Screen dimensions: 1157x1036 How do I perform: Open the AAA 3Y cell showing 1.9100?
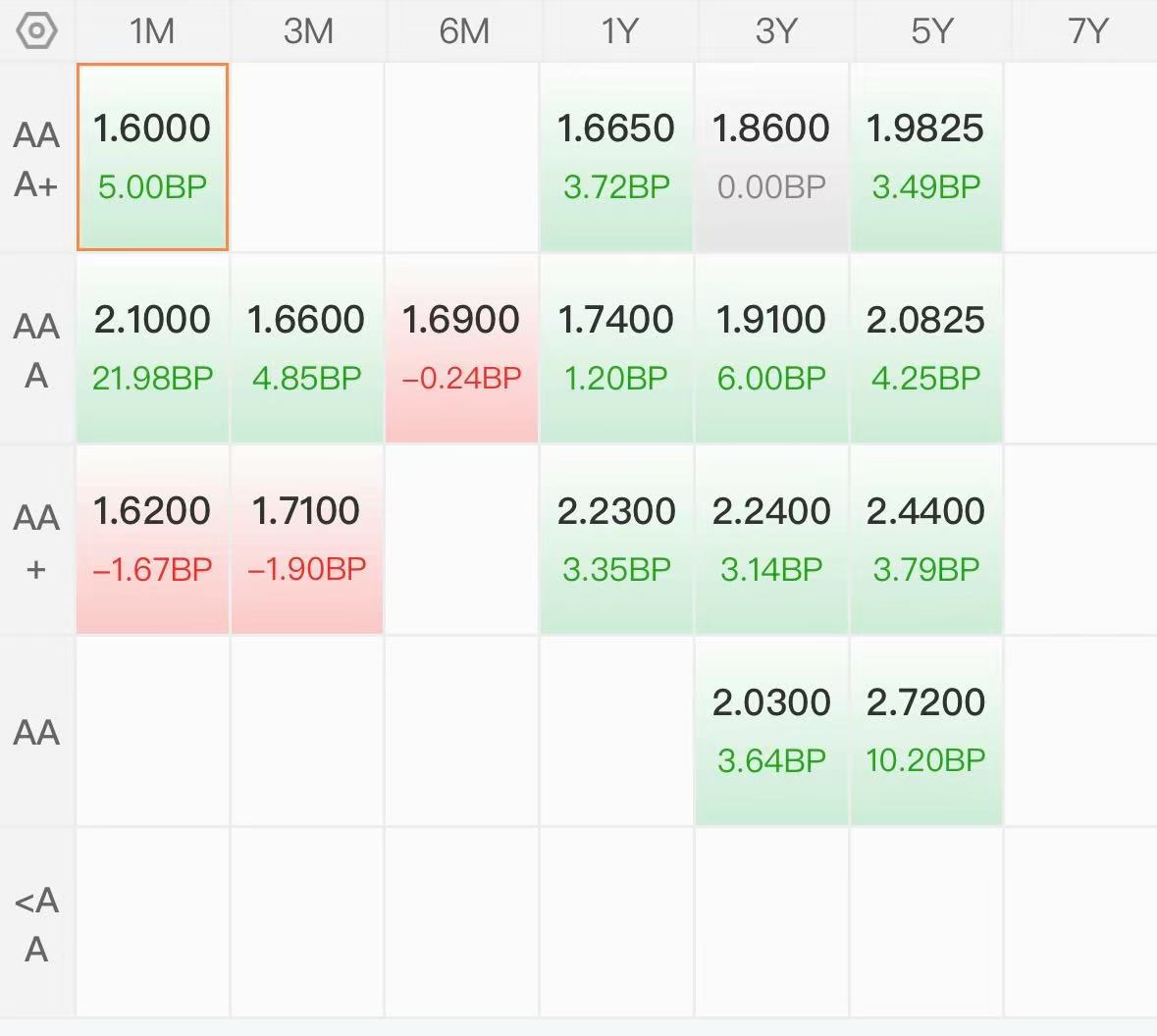pos(771,348)
